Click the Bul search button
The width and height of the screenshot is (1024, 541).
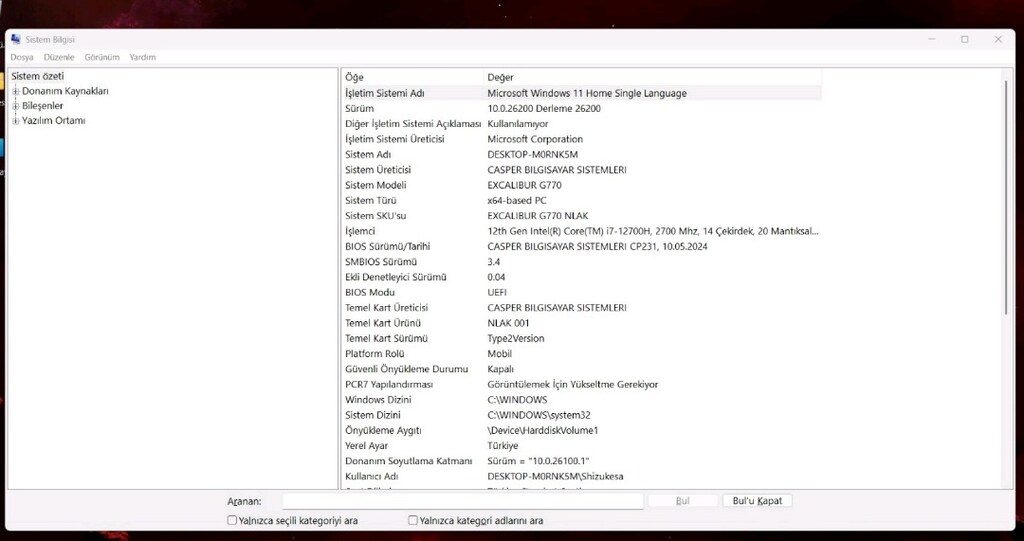(x=682, y=501)
